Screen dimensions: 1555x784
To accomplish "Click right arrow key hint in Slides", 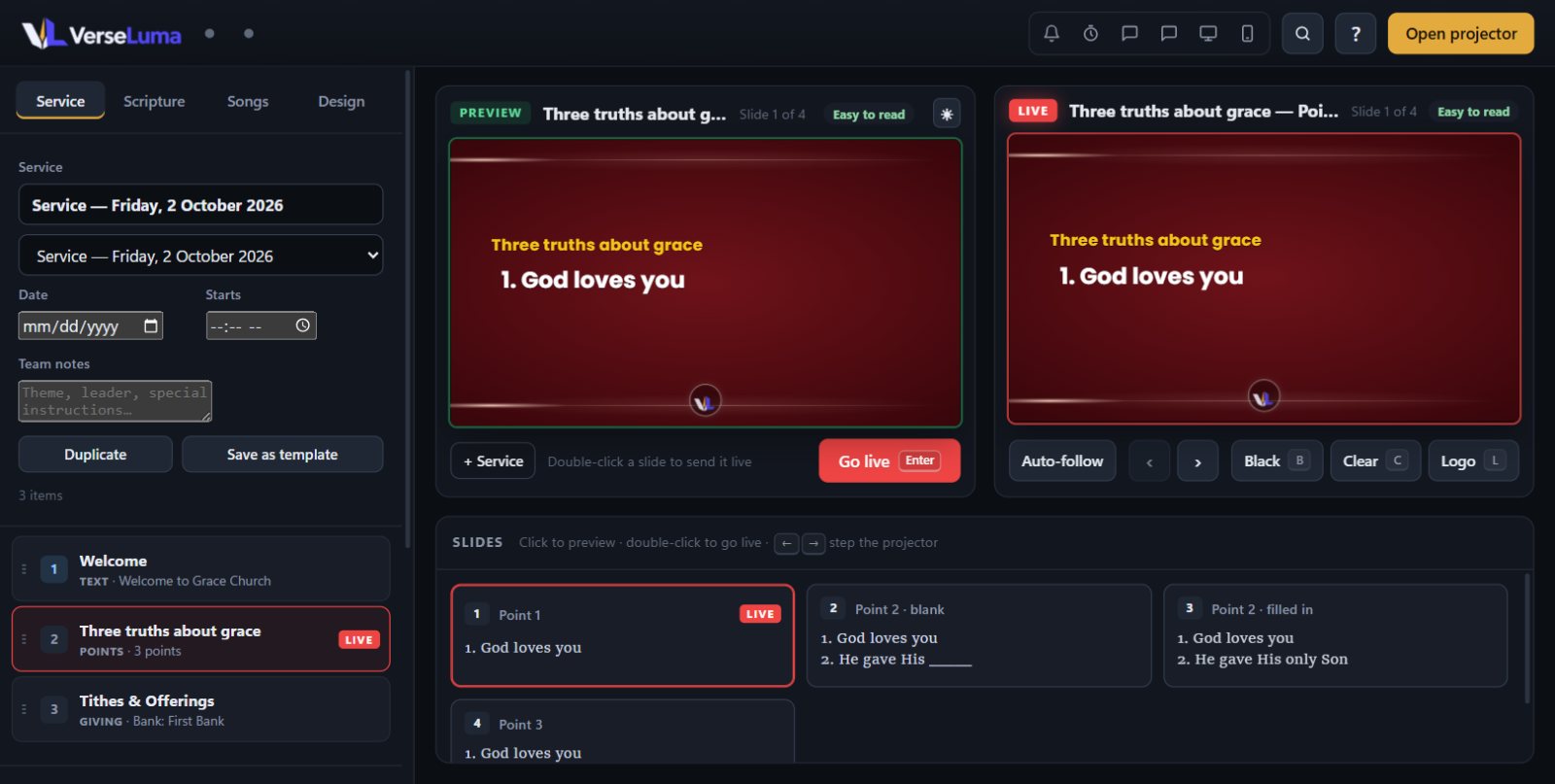I will (x=813, y=543).
